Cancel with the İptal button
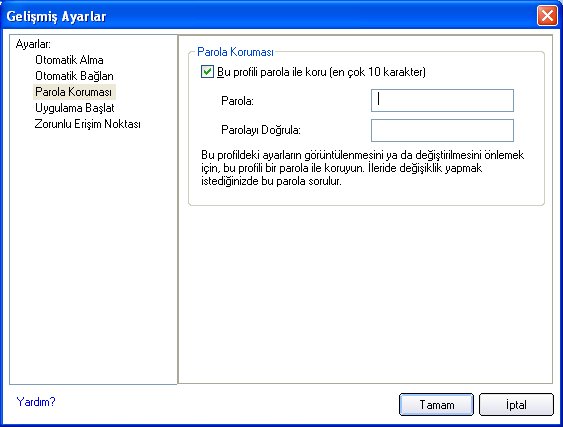 [x=516, y=405]
